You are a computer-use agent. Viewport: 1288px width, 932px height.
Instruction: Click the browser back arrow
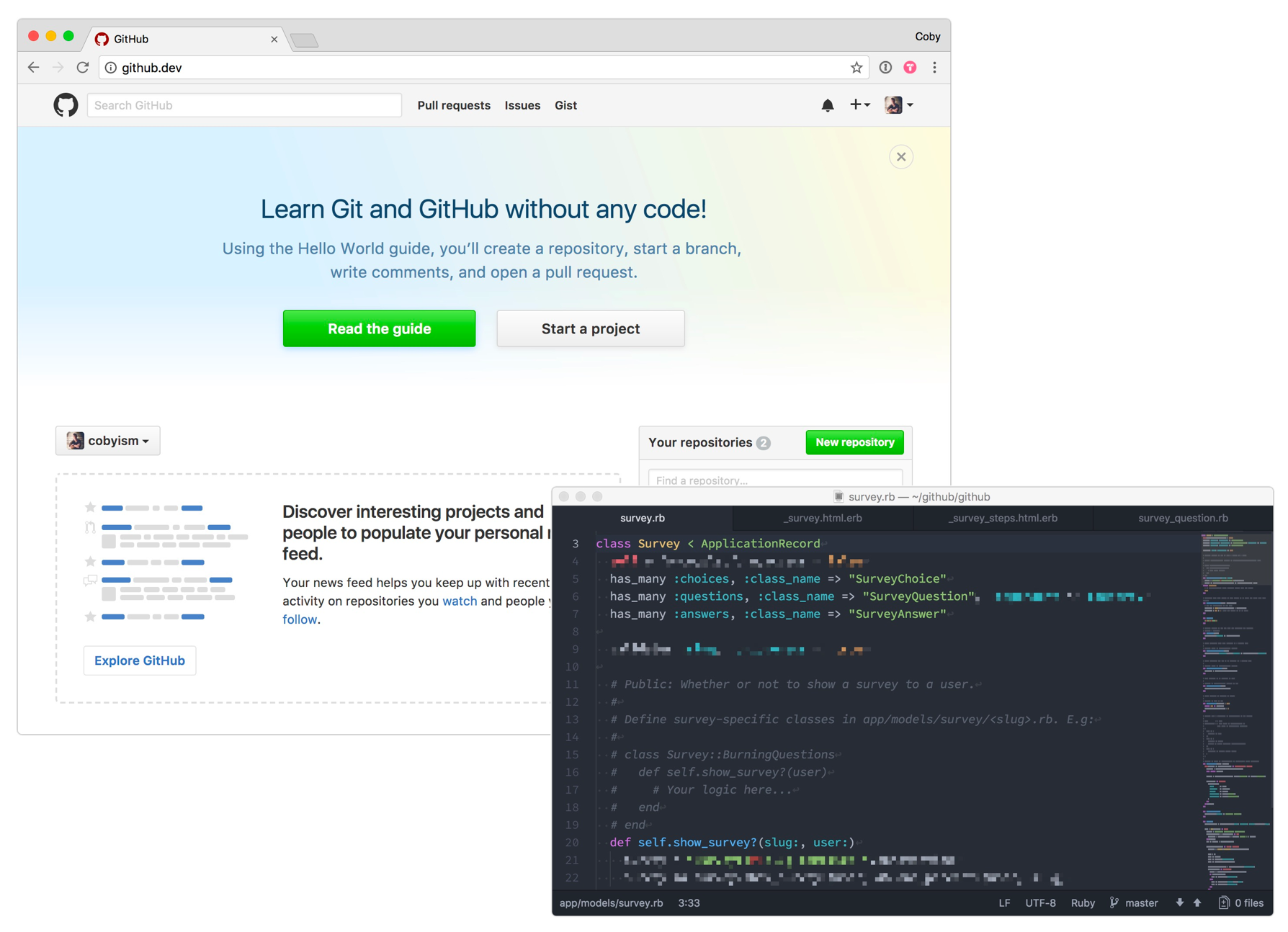[33, 68]
